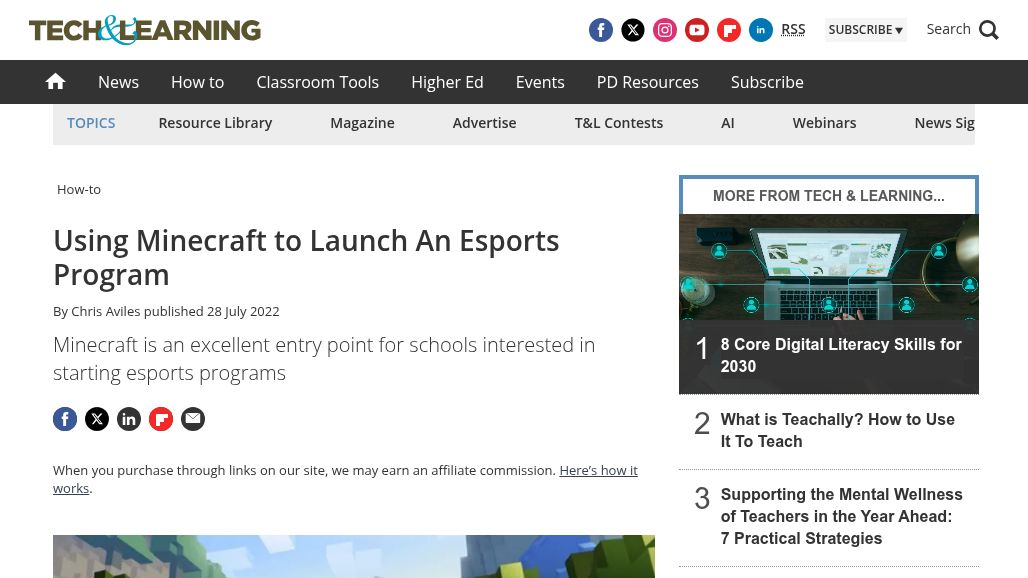Click Subscribe in the dark nav bar
The height and width of the screenshot is (578, 1028).
(767, 82)
